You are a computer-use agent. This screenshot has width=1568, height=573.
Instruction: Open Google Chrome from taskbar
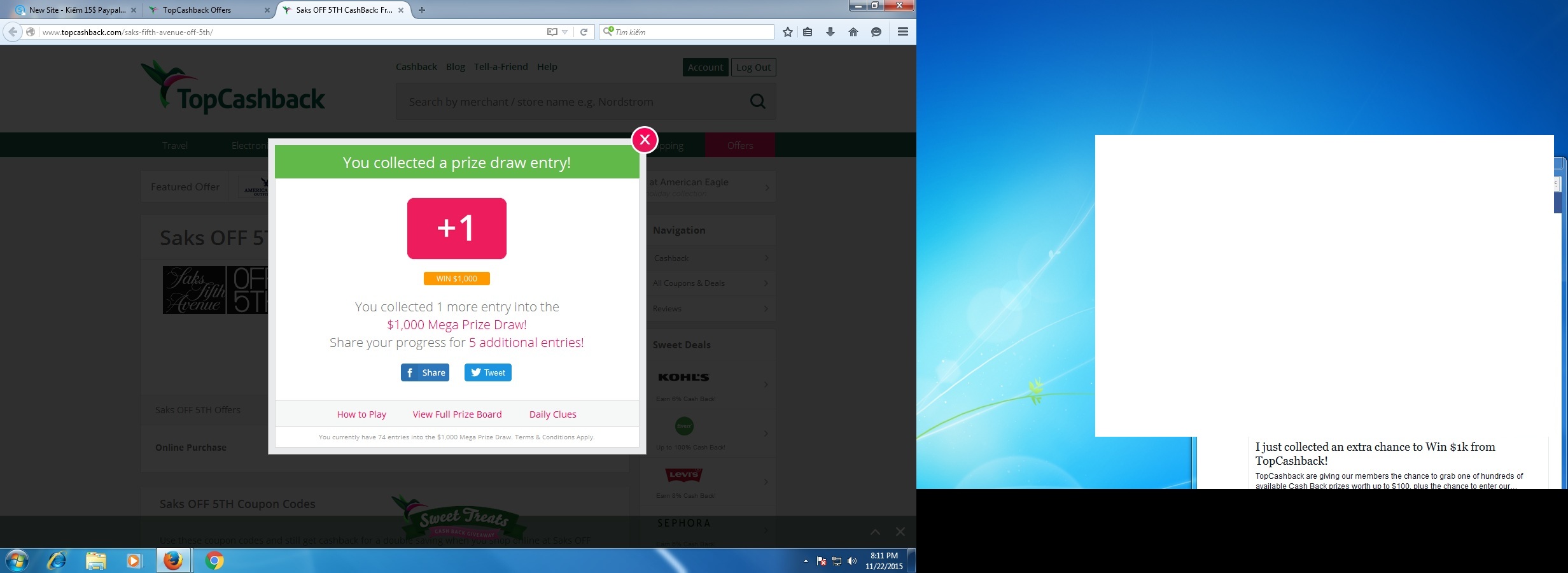[x=214, y=561]
